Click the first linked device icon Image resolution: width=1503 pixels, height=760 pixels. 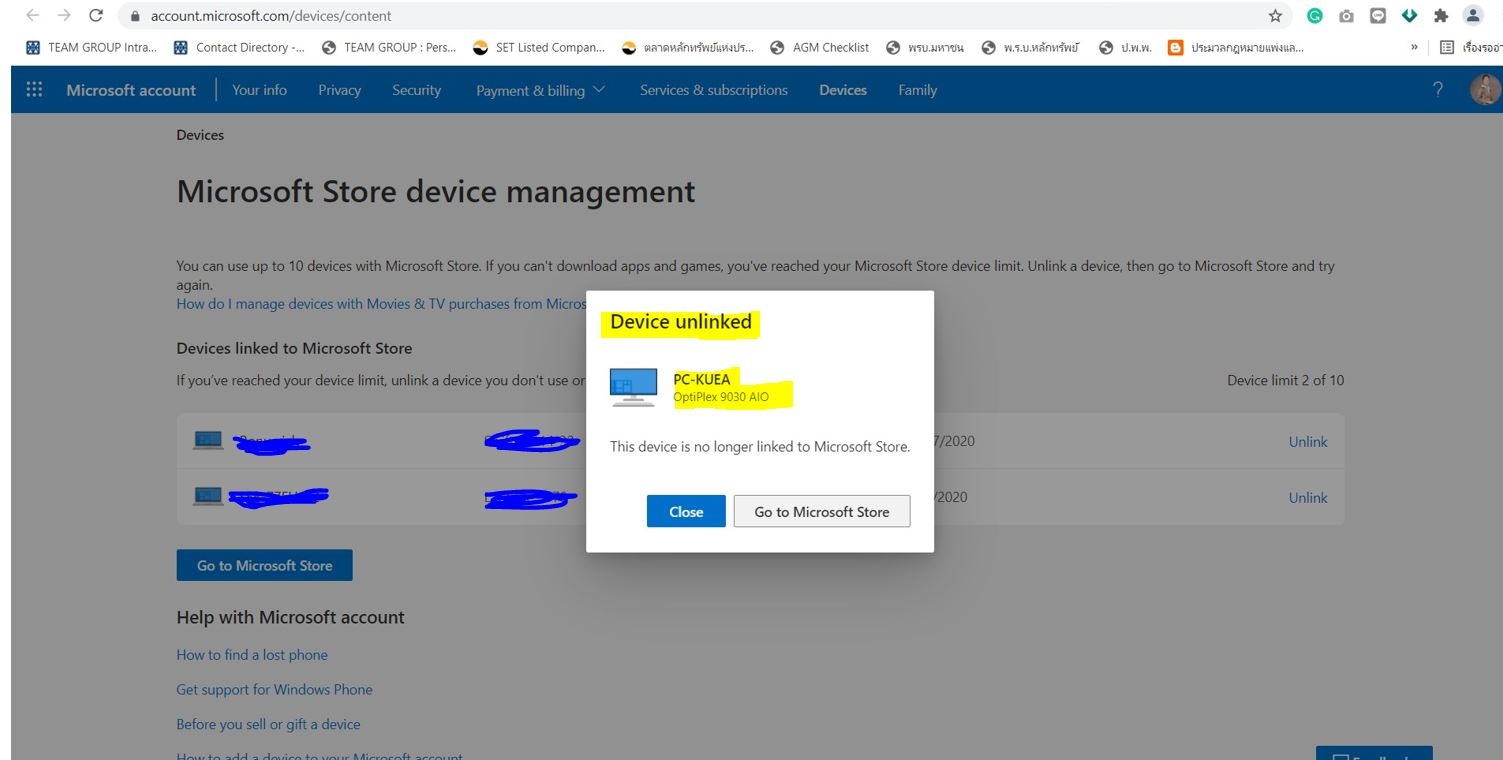(x=208, y=440)
